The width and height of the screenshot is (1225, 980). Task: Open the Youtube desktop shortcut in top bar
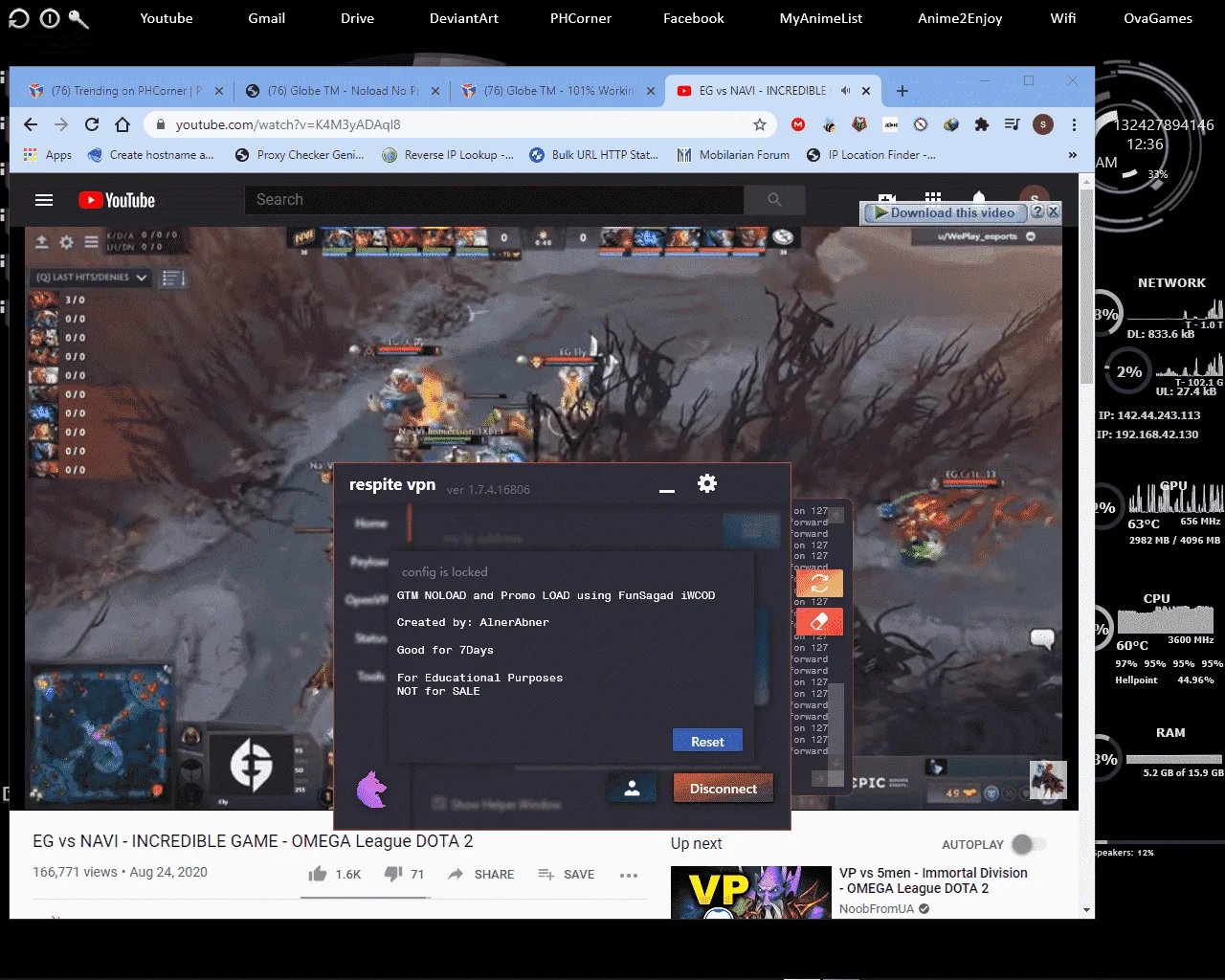coord(167,18)
